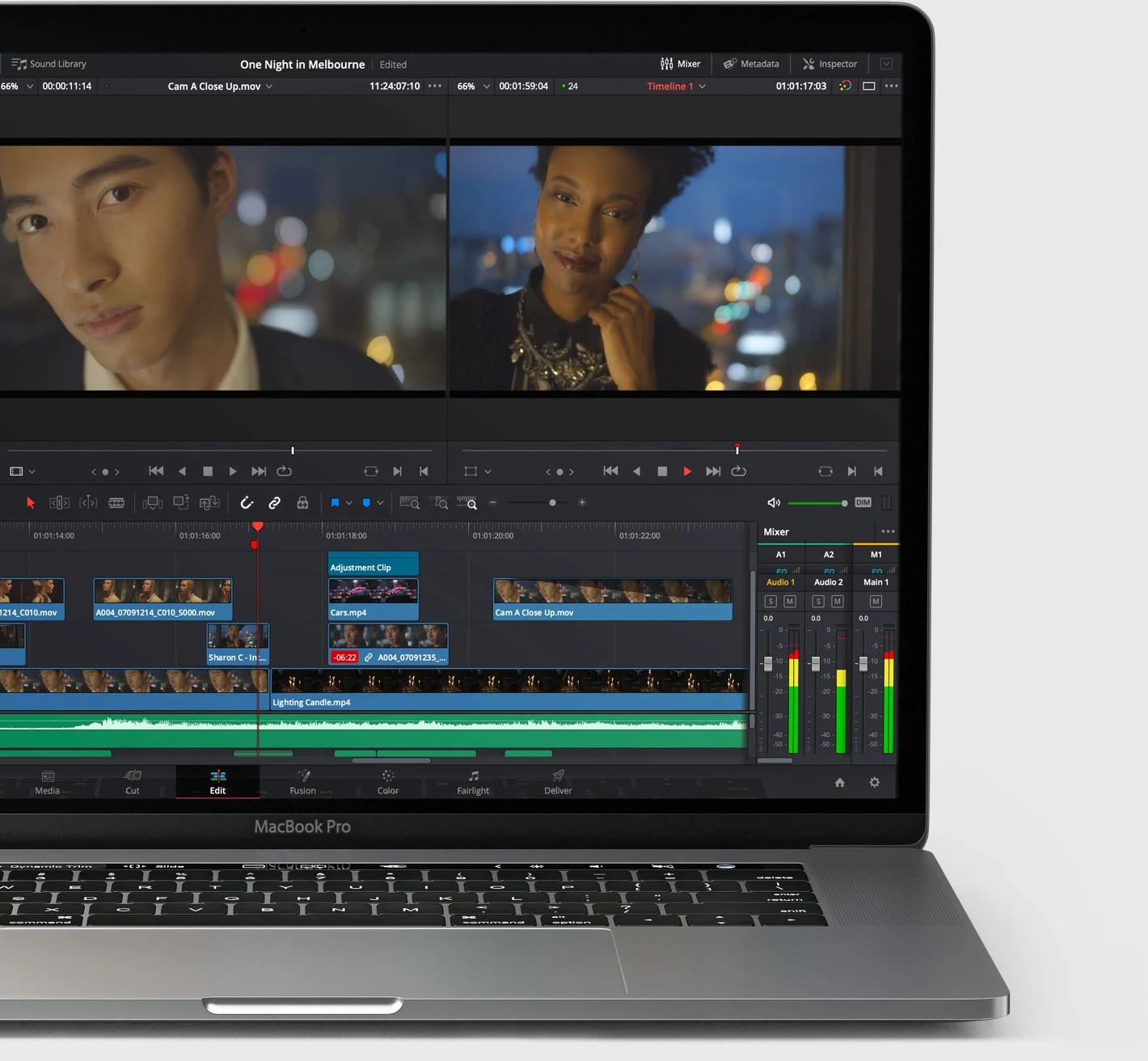Switch to the Color page tab
The image size is (1148, 1061).
click(388, 782)
